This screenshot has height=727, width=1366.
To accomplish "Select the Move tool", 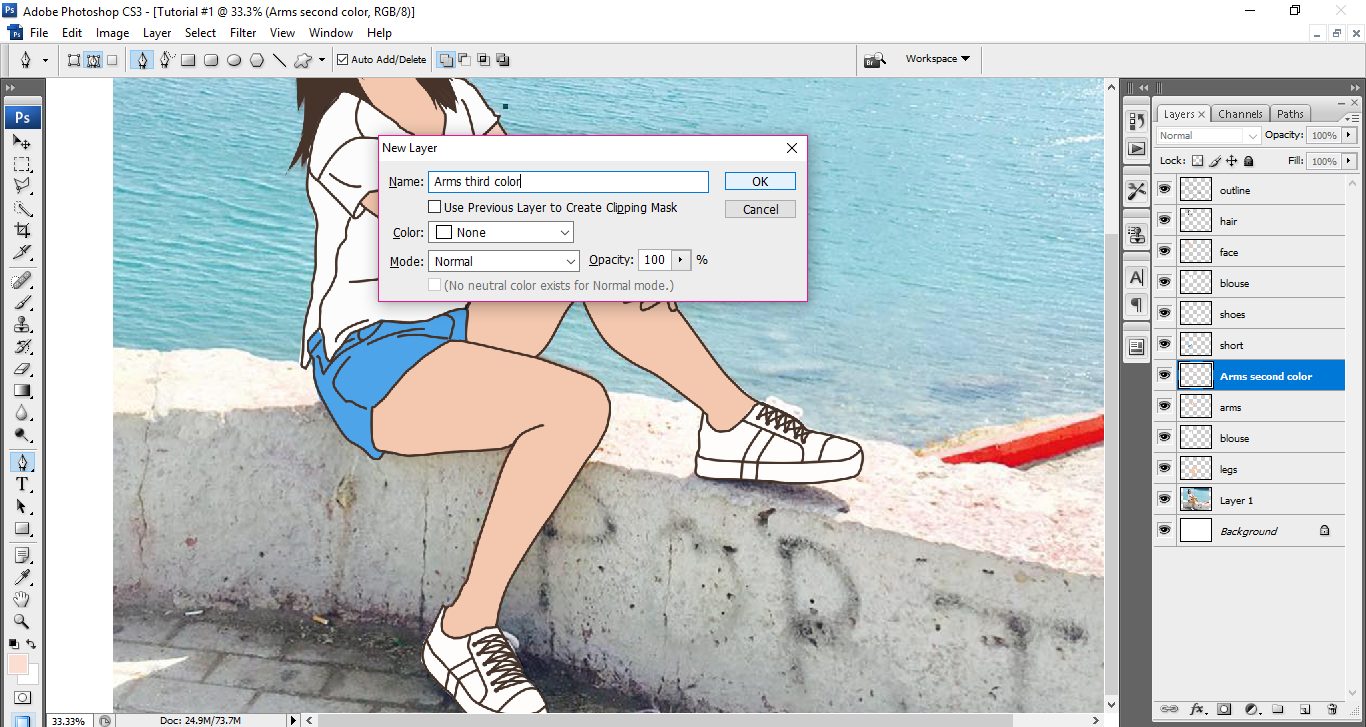I will [22, 142].
